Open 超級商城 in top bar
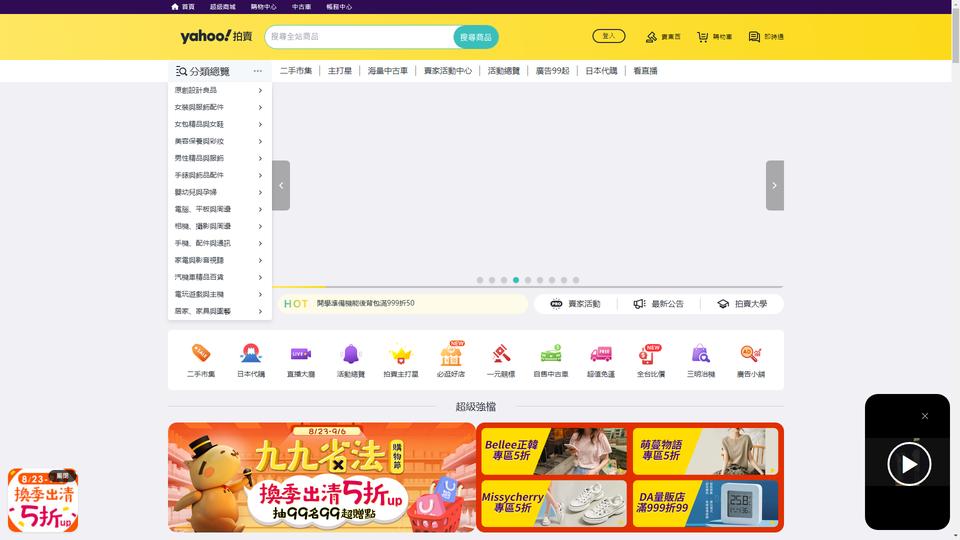 pyautogui.click(x=222, y=7)
